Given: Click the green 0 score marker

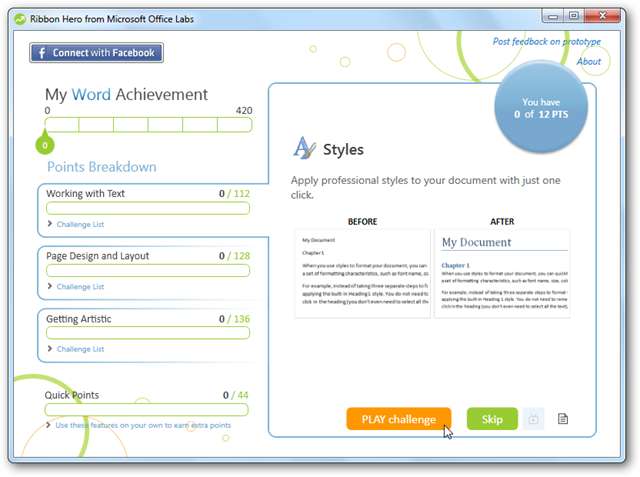Looking at the screenshot, I should [45, 145].
